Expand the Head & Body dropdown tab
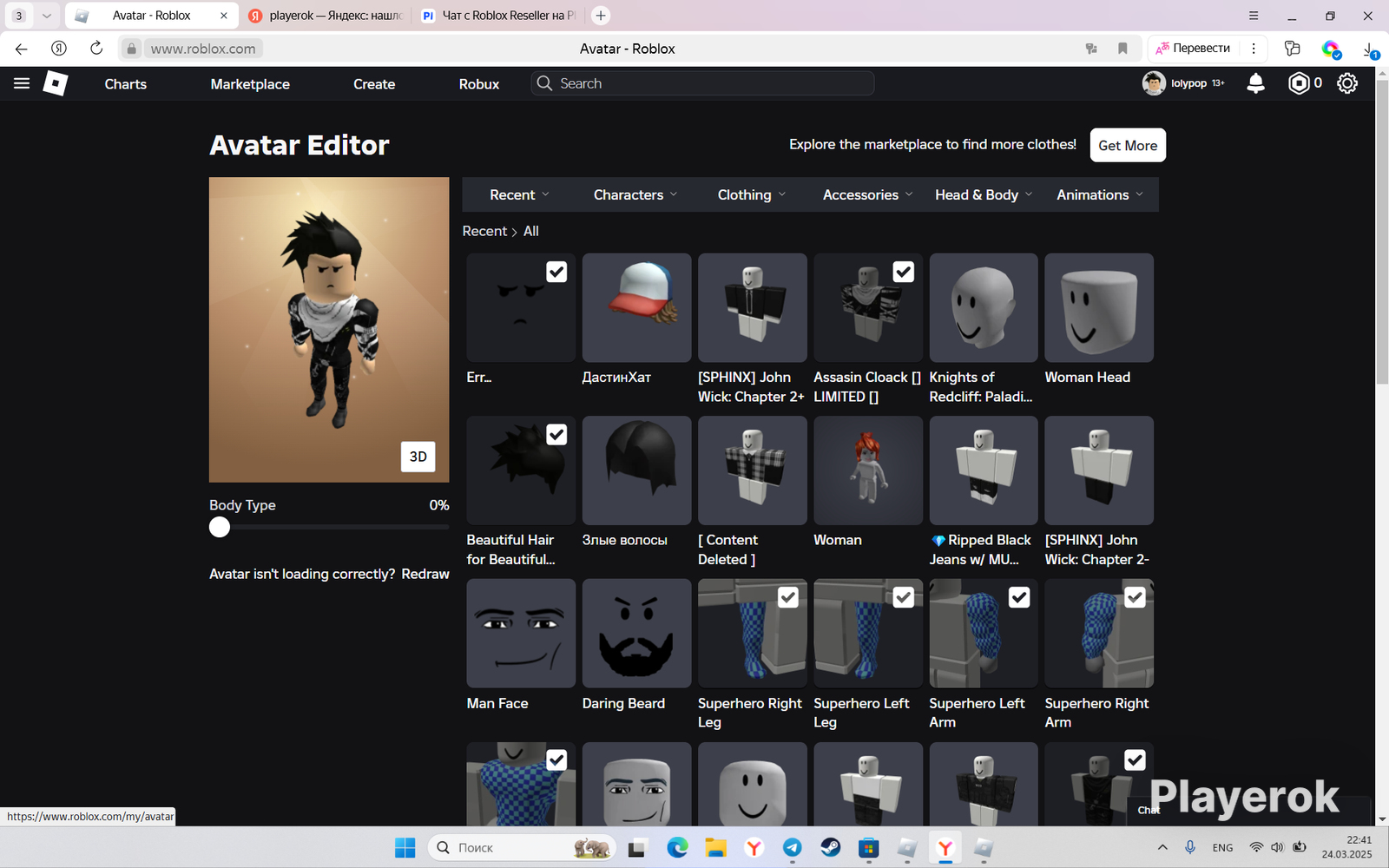The width and height of the screenshot is (1389, 868). coord(984,194)
